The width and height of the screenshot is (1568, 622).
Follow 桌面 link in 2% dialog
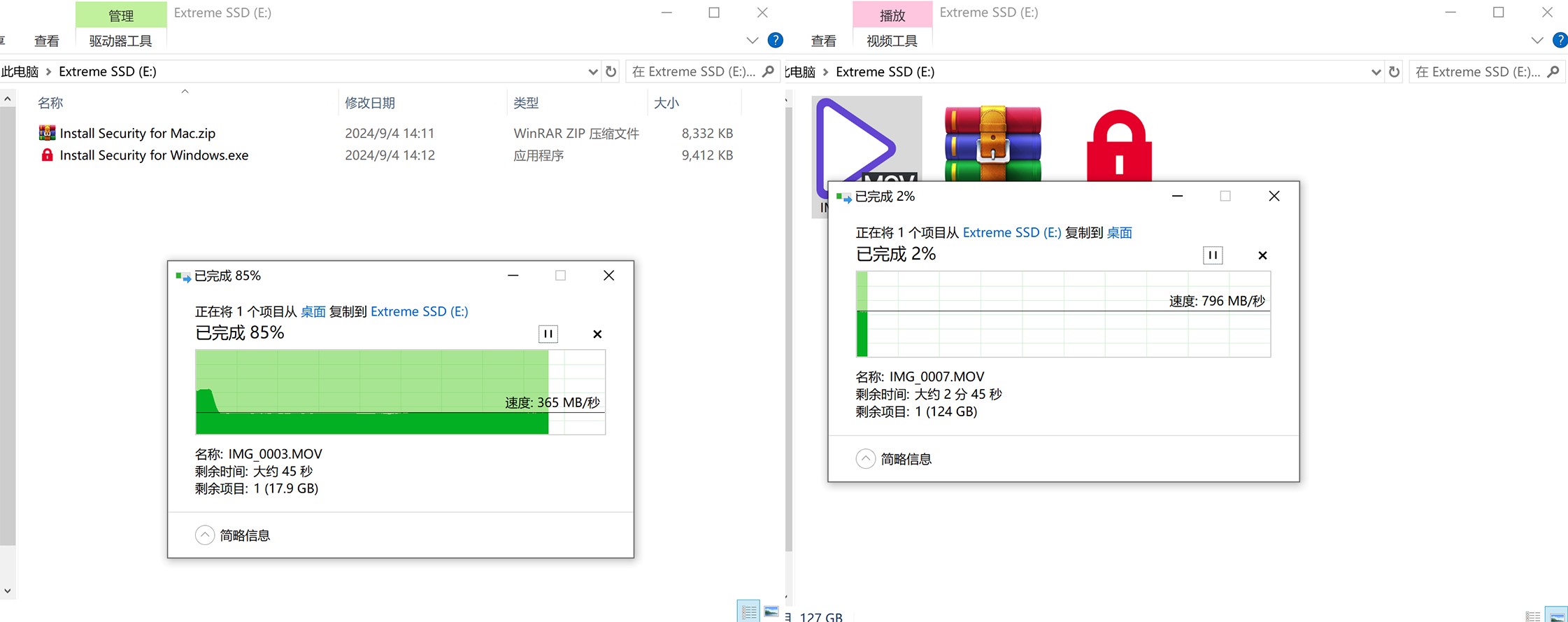tap(1120, 232)
